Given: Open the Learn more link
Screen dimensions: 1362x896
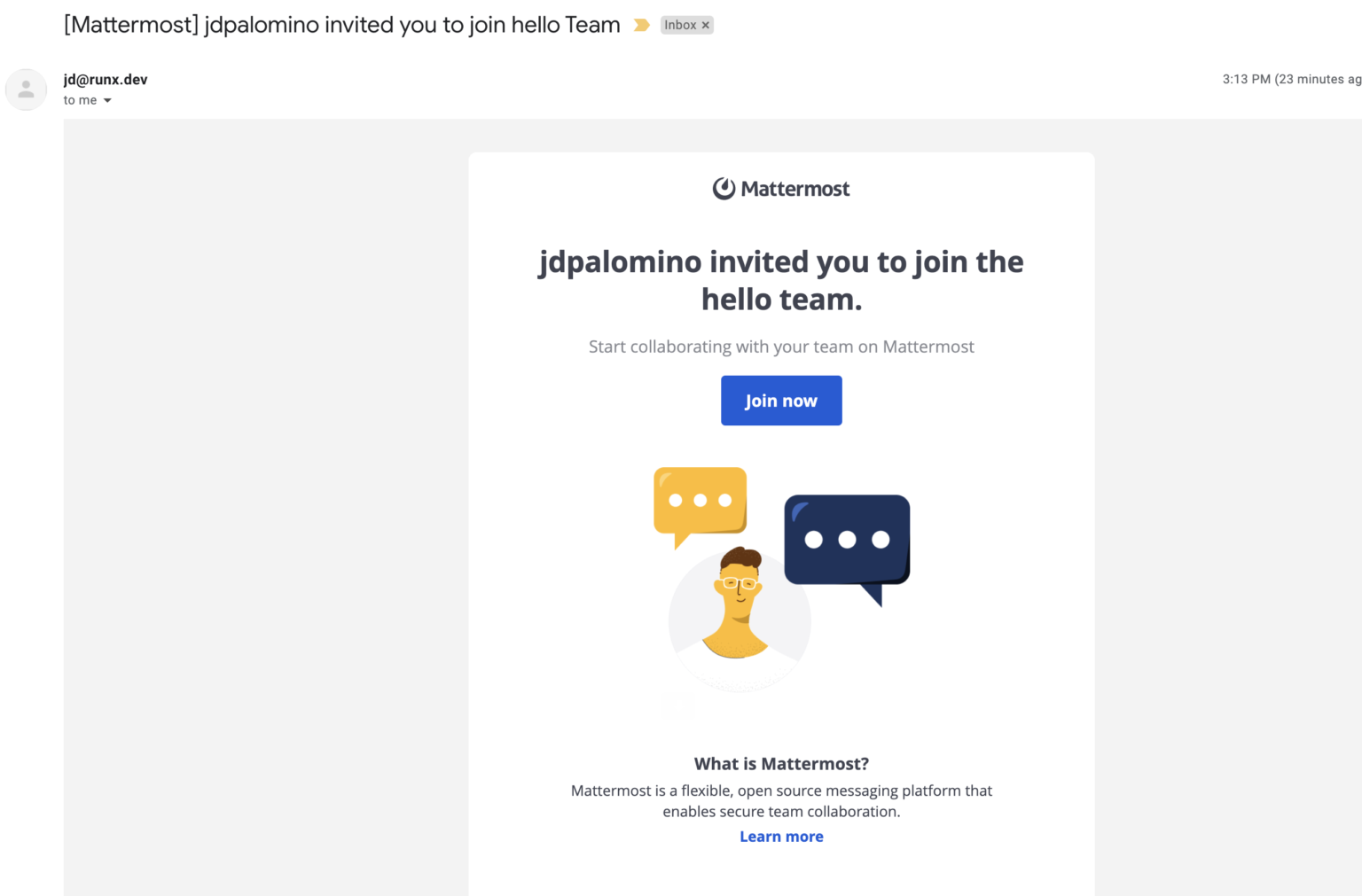Looking at the screenshot, I should (x=781, y=837).
